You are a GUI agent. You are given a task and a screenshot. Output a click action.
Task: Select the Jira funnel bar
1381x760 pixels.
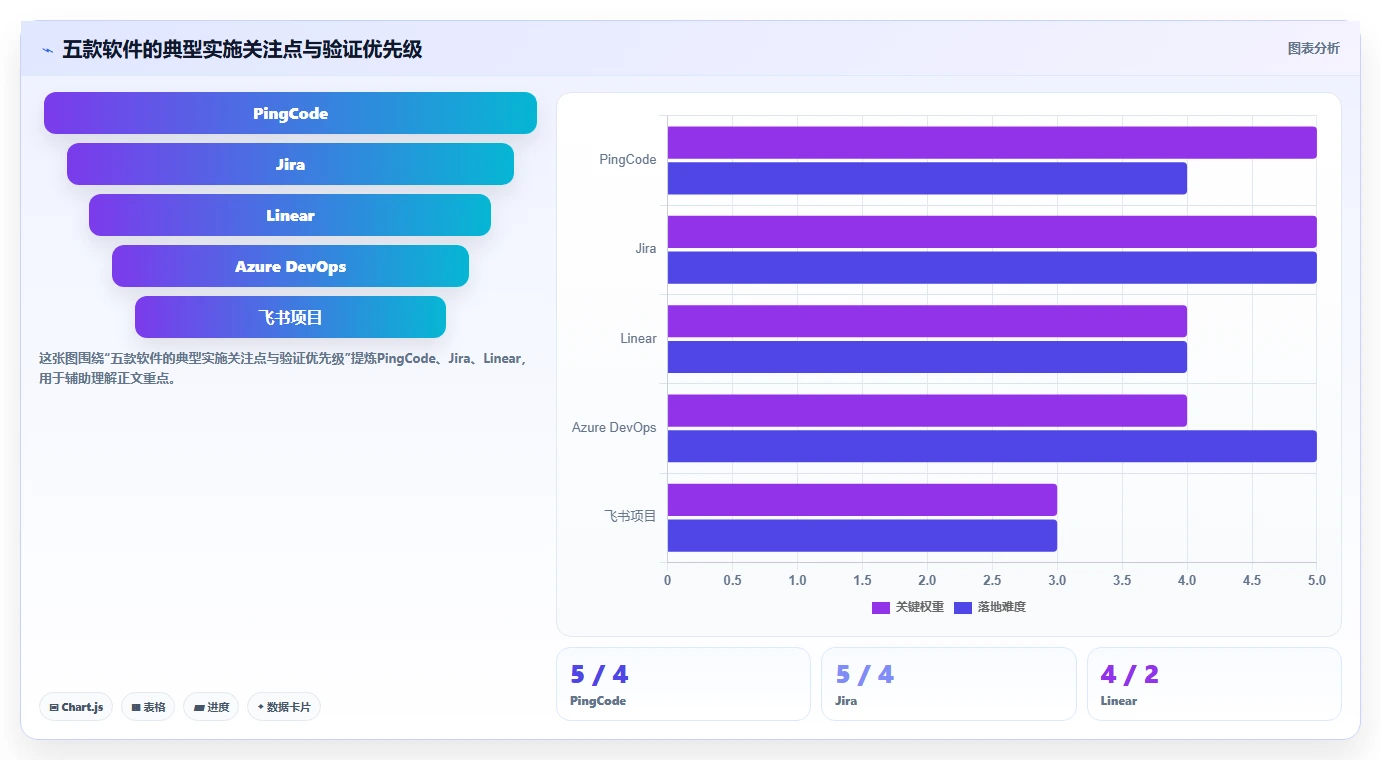(290, 164)
